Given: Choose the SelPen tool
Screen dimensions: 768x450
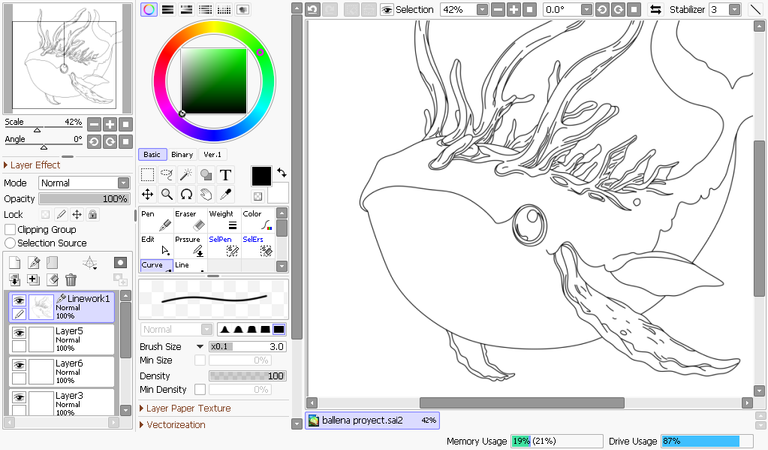Looking at the screenshot, I should click(224, 246).
